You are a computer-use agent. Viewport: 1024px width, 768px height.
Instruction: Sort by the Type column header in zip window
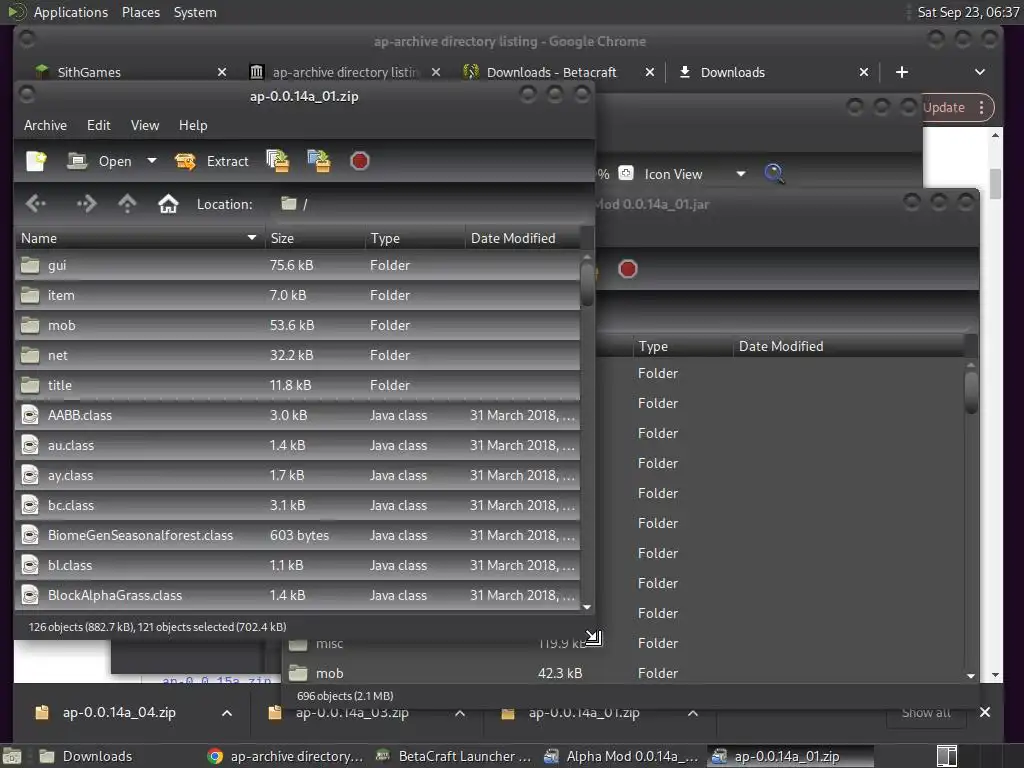[415, 238]
